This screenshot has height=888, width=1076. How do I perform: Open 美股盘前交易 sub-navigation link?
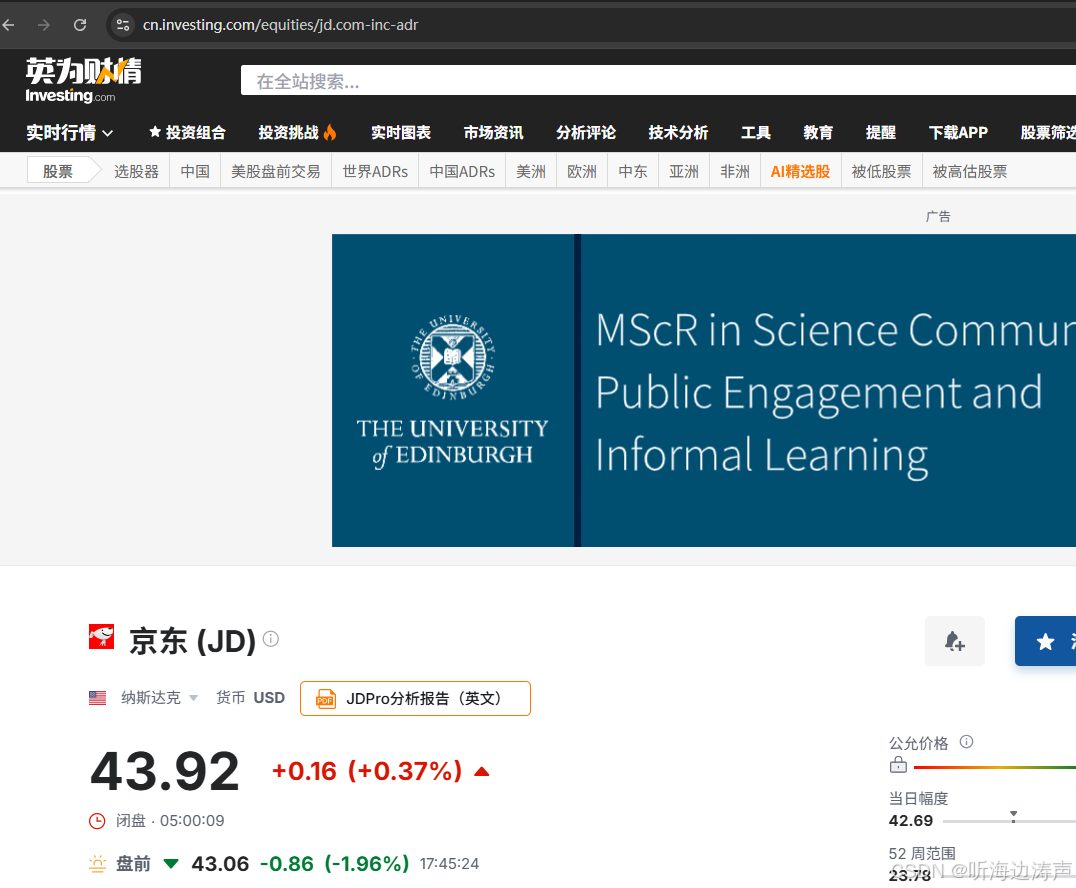coord(276,172)
